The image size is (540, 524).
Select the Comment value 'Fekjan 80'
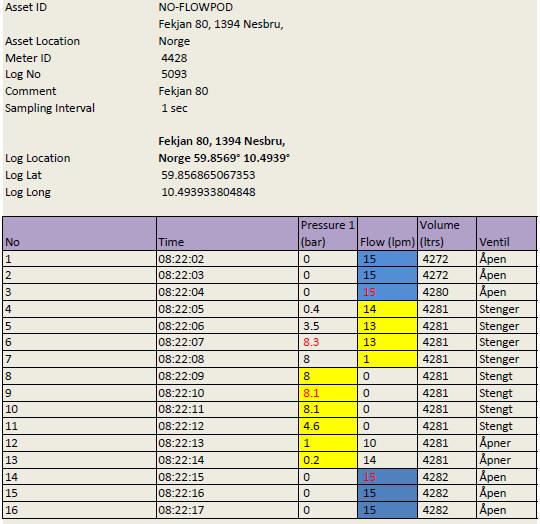click(x=183, y=91)
